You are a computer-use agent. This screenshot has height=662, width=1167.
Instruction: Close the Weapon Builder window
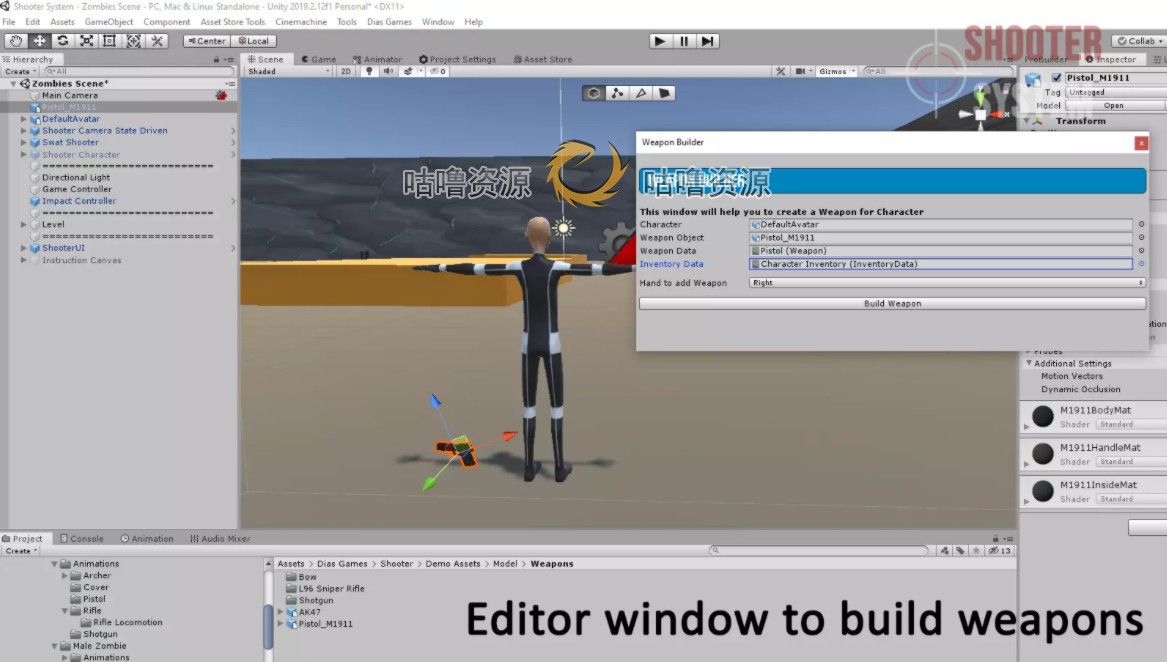pyautogui.click(x=1140, y=143)
